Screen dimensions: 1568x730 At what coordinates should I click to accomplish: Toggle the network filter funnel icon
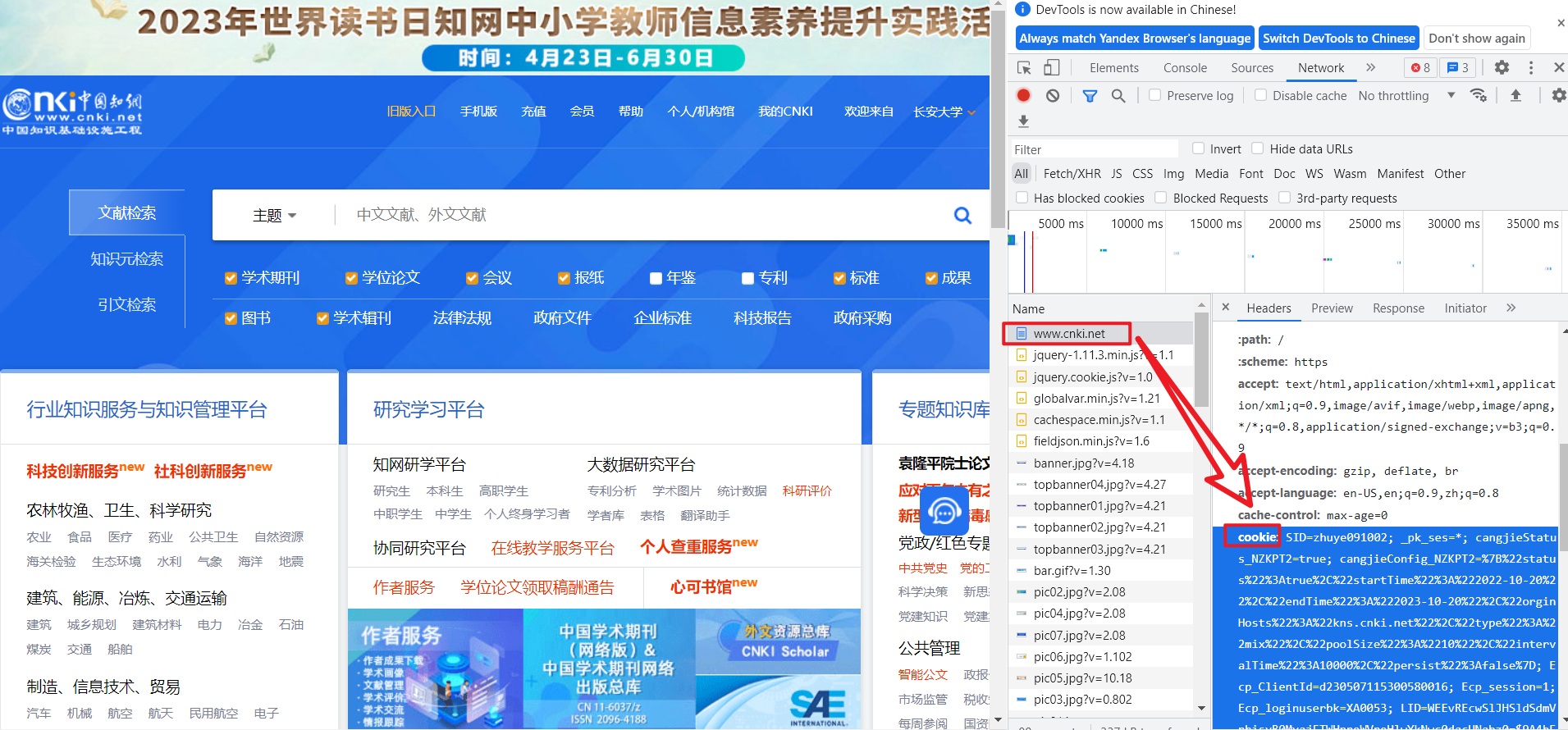click(x=1090, y=95)
